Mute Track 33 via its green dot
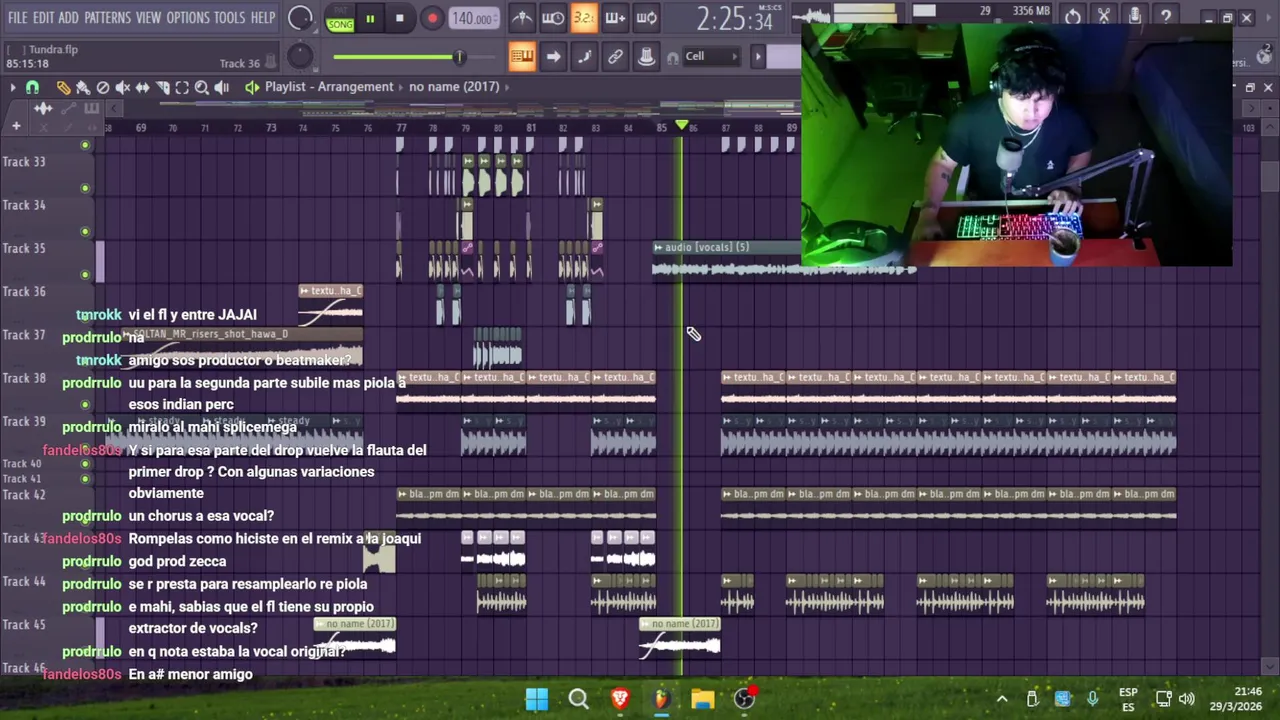 click(85, 188)
